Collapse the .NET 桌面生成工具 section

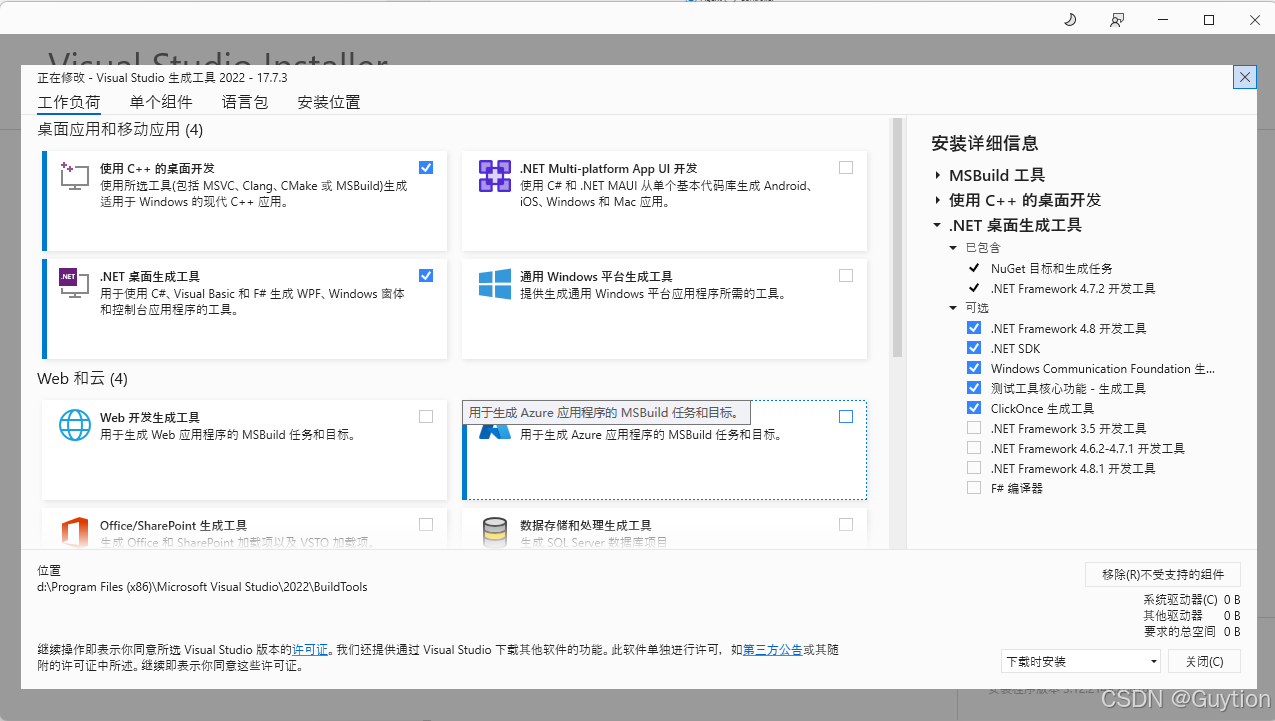(936, 225)
